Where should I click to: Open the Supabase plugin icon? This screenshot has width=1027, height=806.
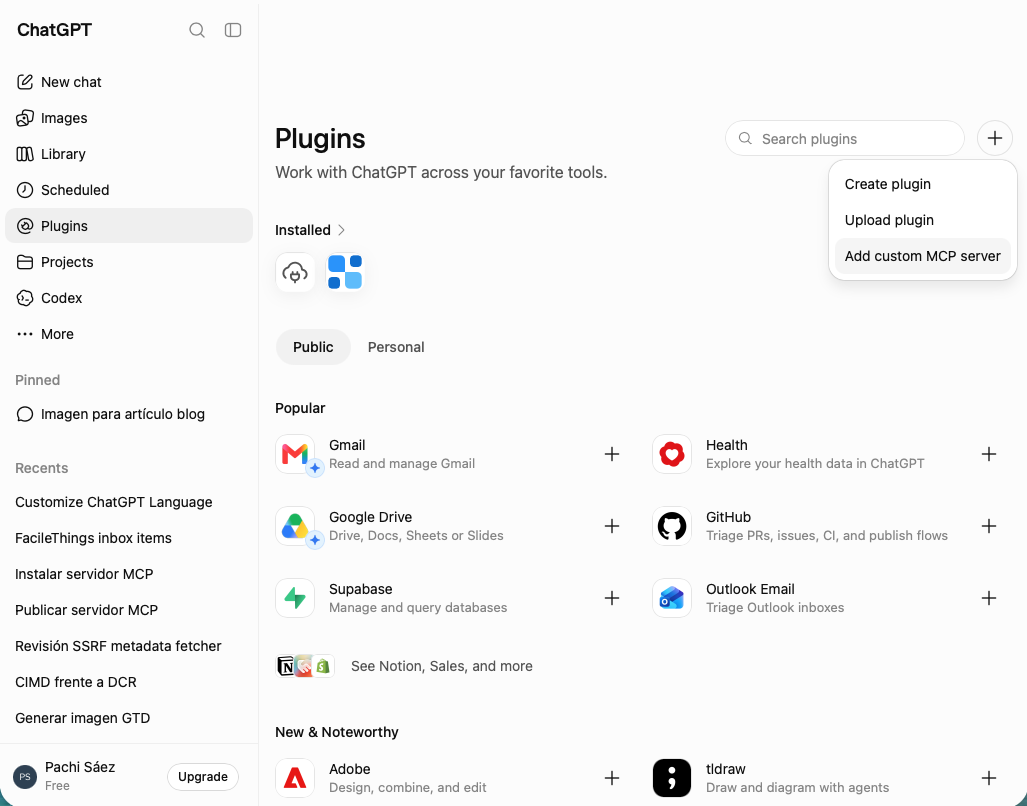tap(295, 598)
